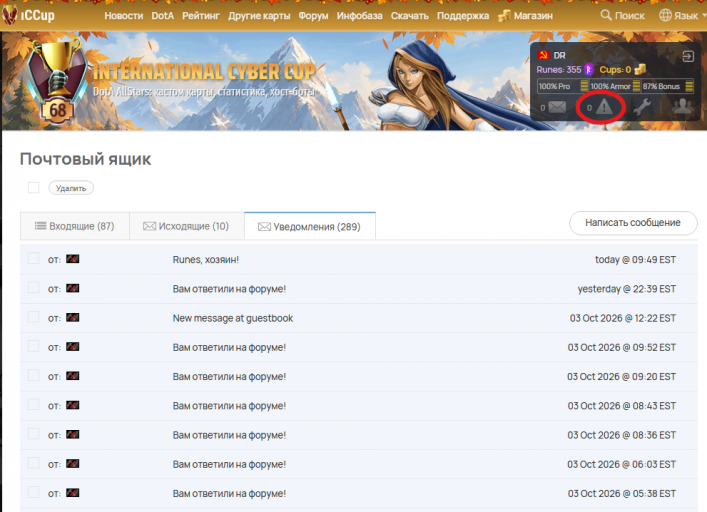
Task: Open settings via the wrench icon
Action: (642, 107)
